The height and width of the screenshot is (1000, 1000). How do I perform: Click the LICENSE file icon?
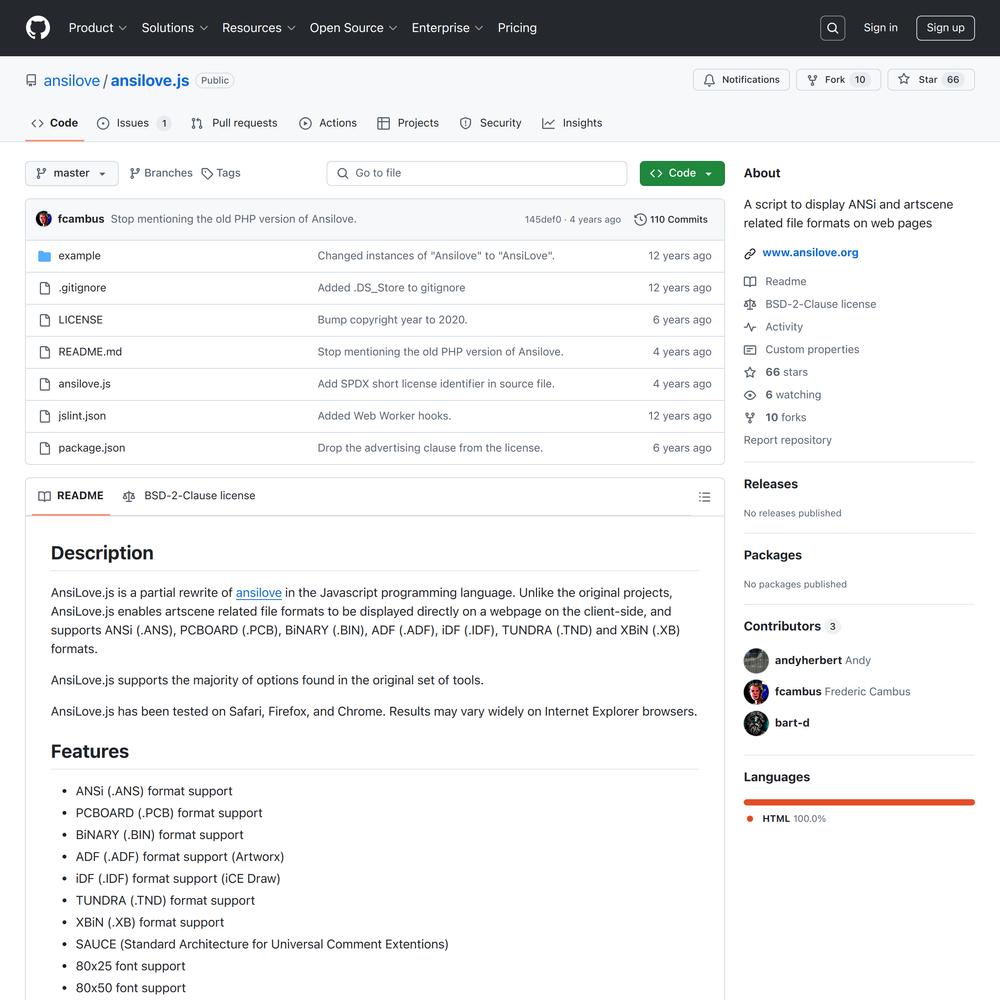45,320
